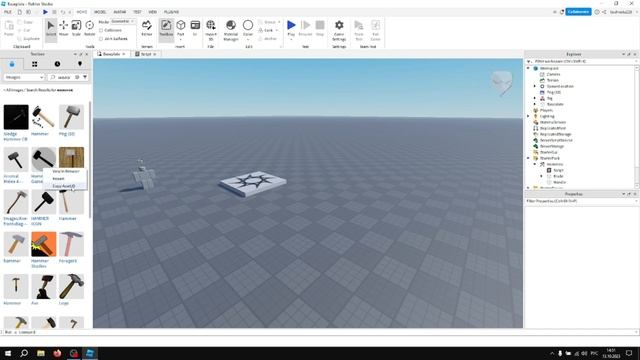Activate the Select tool in the ribbon
This screenshot has width=640, height=360.
pos(51,29)
